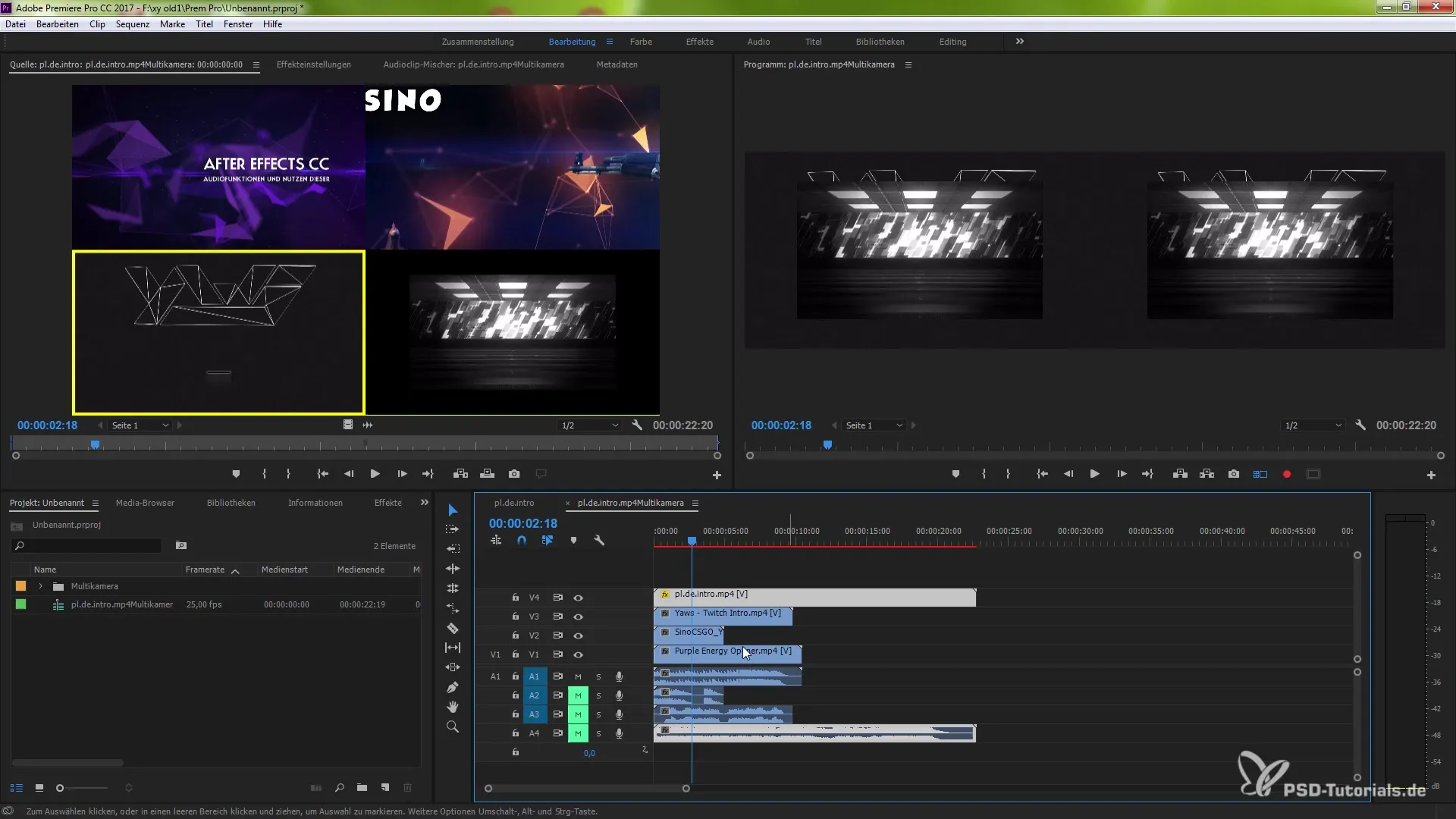Switch to the Farbe workspace
This screenshot has width=1456, height=819.
pos(641,42)
